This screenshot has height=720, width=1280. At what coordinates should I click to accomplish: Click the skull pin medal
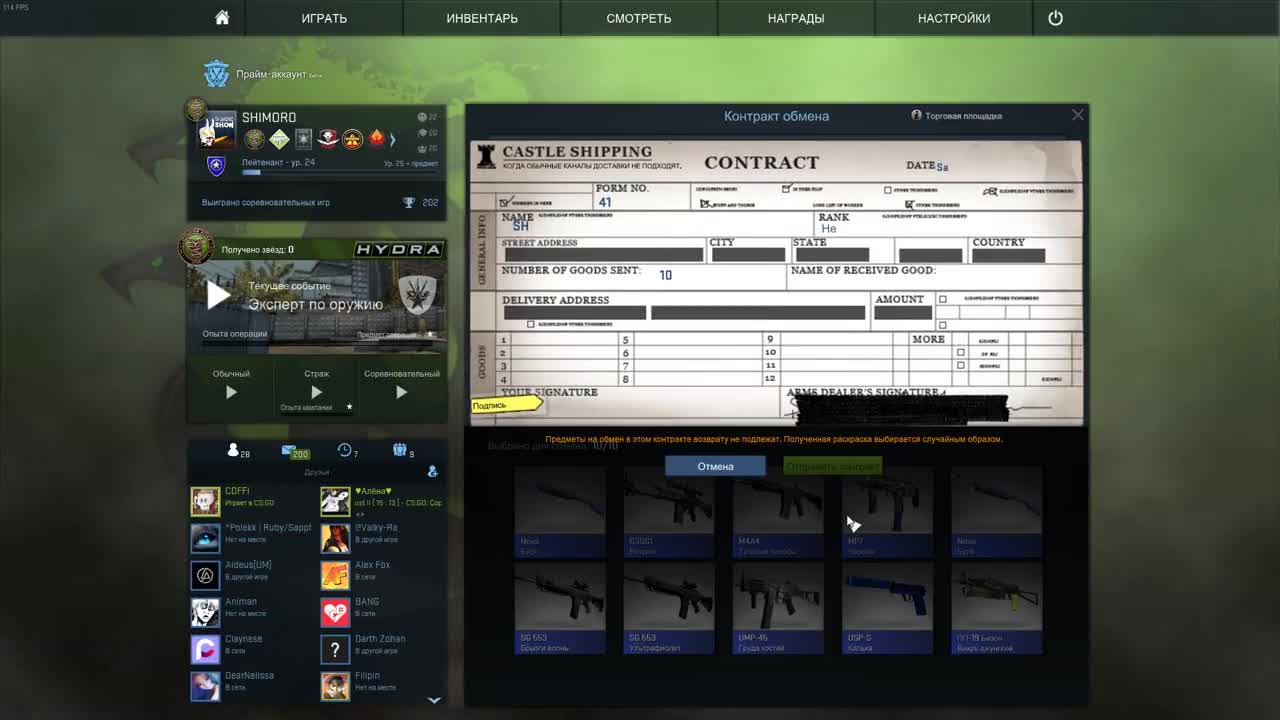[x=328, y=139]
